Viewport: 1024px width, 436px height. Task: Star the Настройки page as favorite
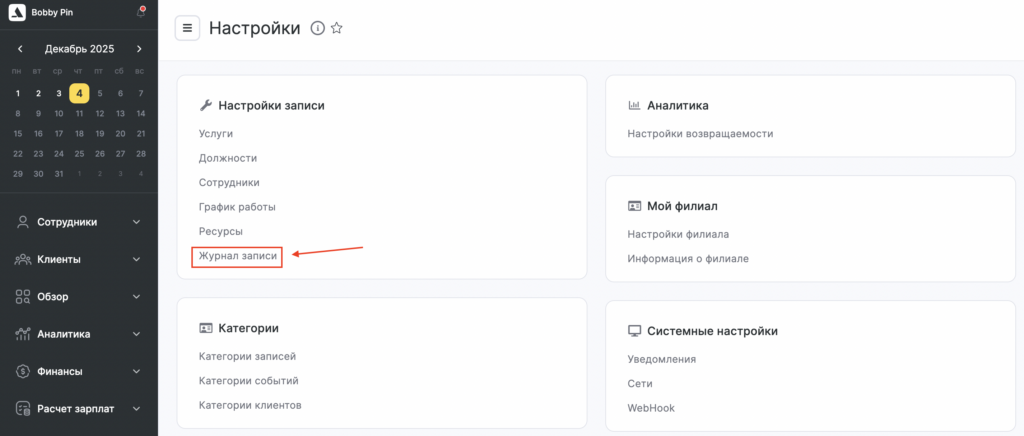point(337,28)
